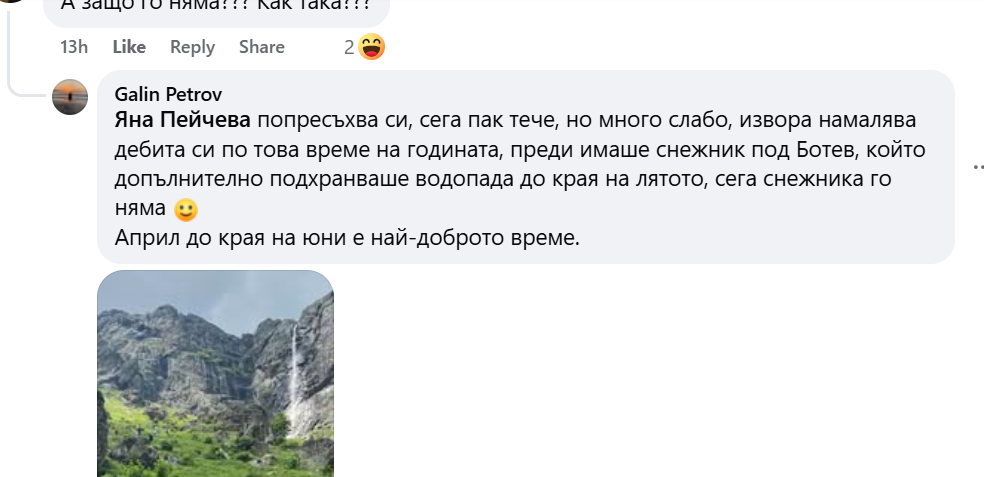Screen dimensions: 984x477
Task: Click the green meadow area in the photo
Action: click(x=188, y=439)
